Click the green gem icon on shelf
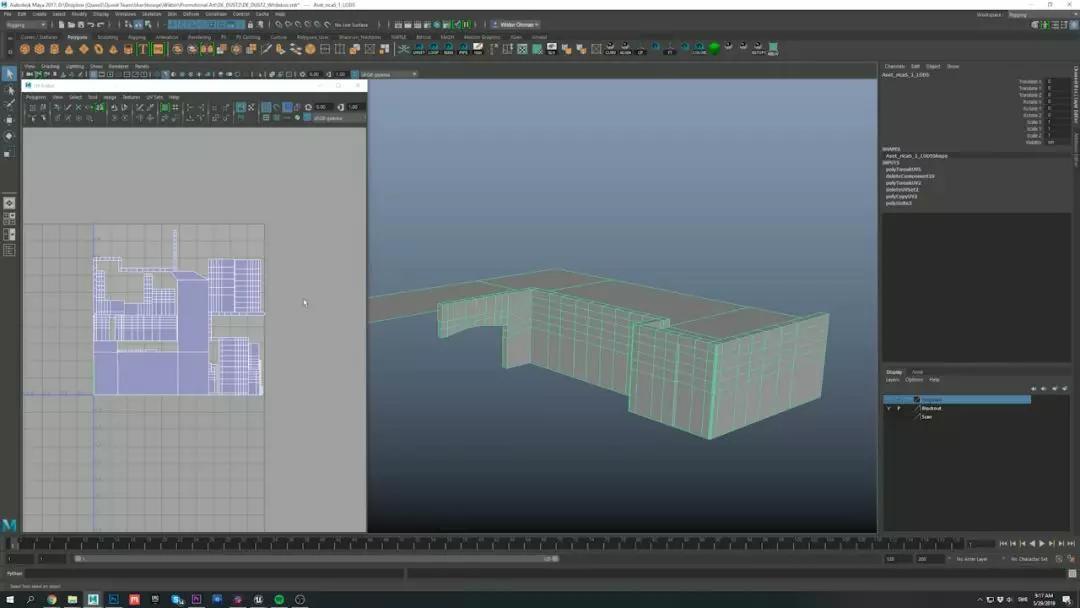This screenshot has height=608, width=1080. pos(714,48)
